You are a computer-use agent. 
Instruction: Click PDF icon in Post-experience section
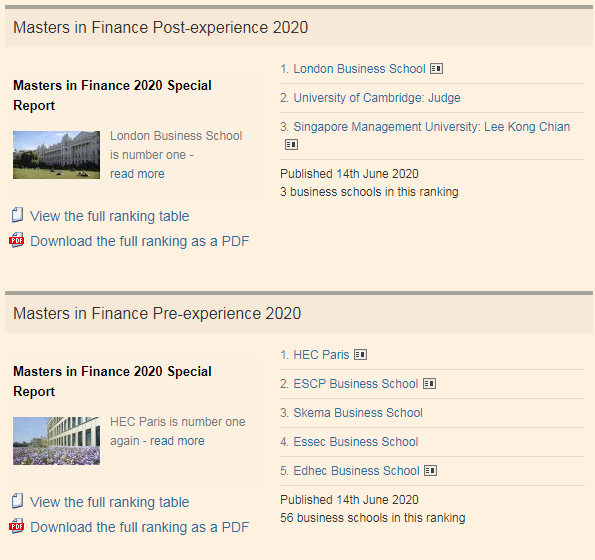pyautogui.click(x=17, y=240)
